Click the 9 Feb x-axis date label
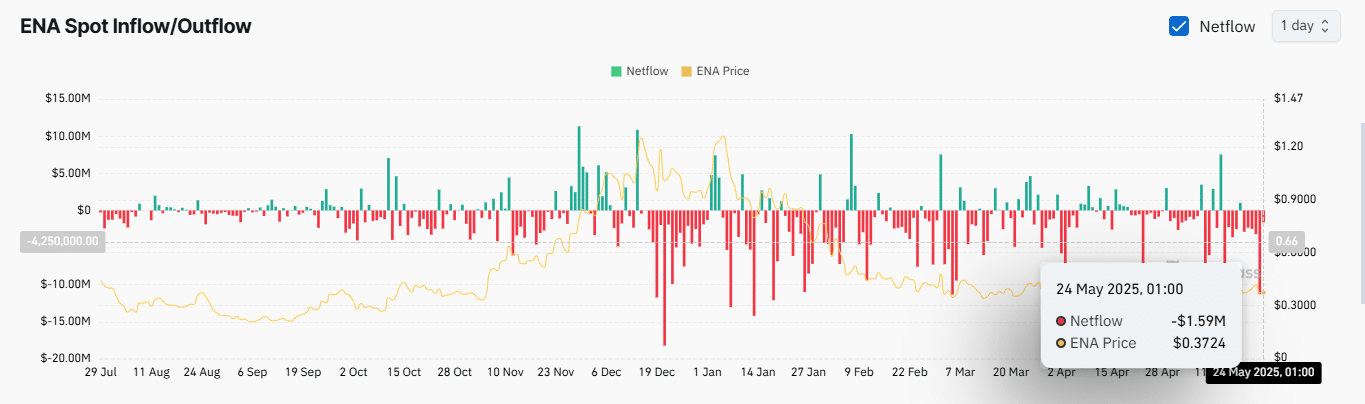 click(858, 372)
